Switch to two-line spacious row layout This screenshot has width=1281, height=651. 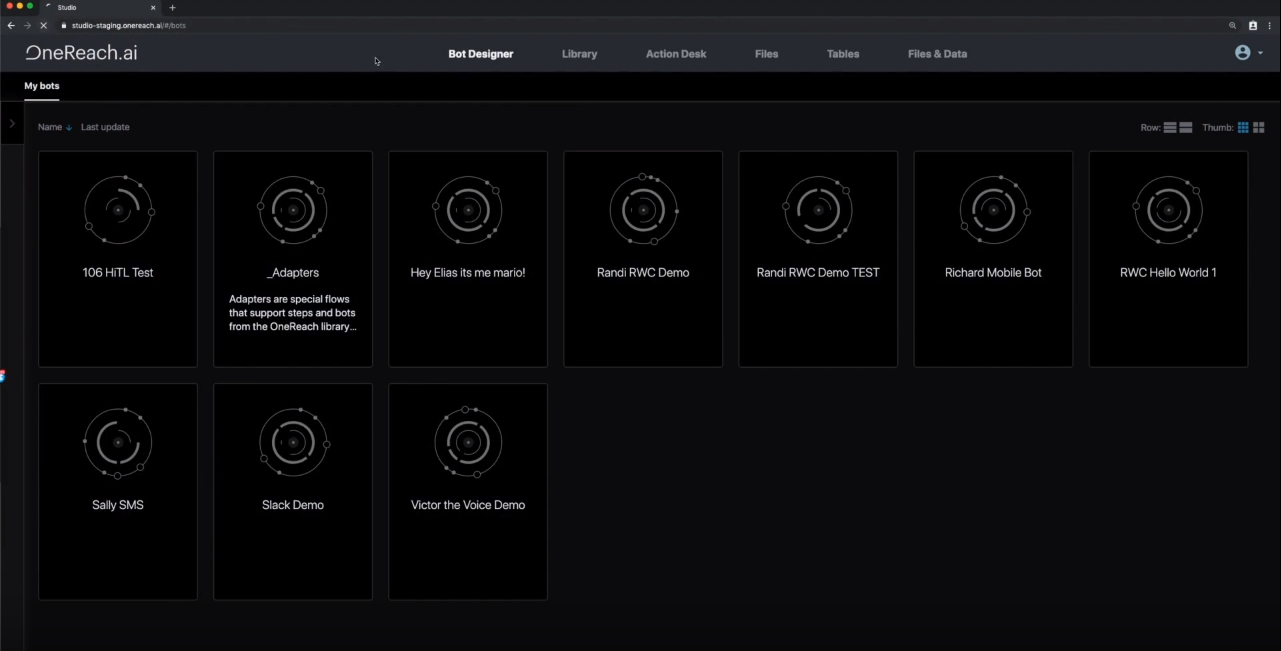click(1186, 128)
